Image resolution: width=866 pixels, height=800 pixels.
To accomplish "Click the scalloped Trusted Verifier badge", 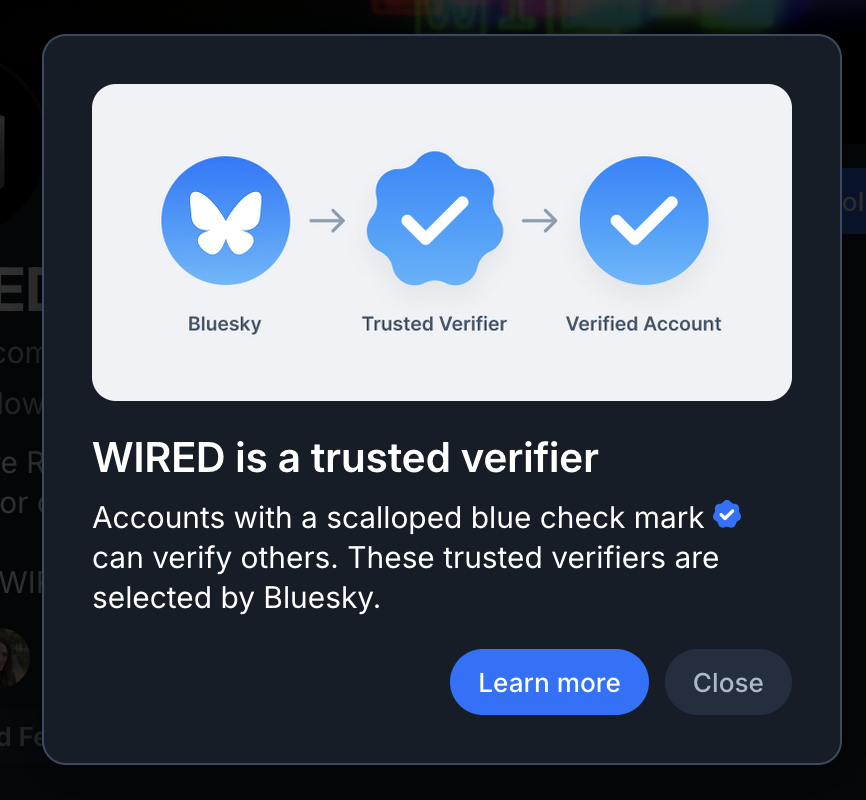I will [434, 221].
